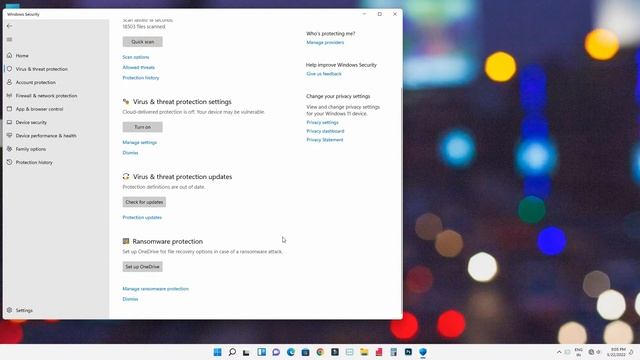Screen dimensions: 640x360
Task: Open Home in the sidebar
Action: [22, 56]
